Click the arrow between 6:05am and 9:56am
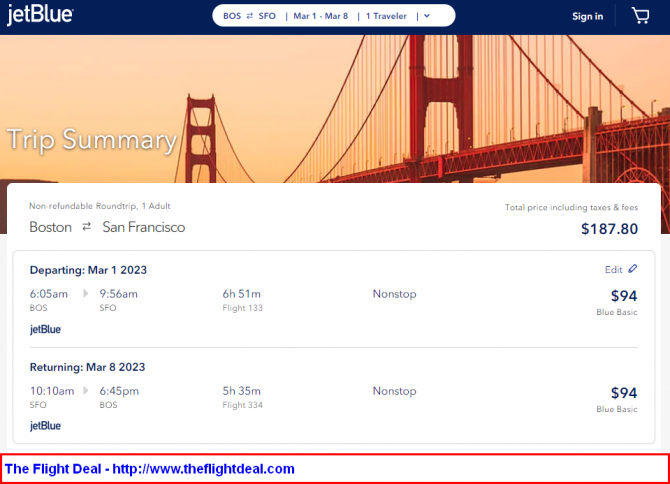The height and width of the screenshot is (484, 670). coord(85,293)
